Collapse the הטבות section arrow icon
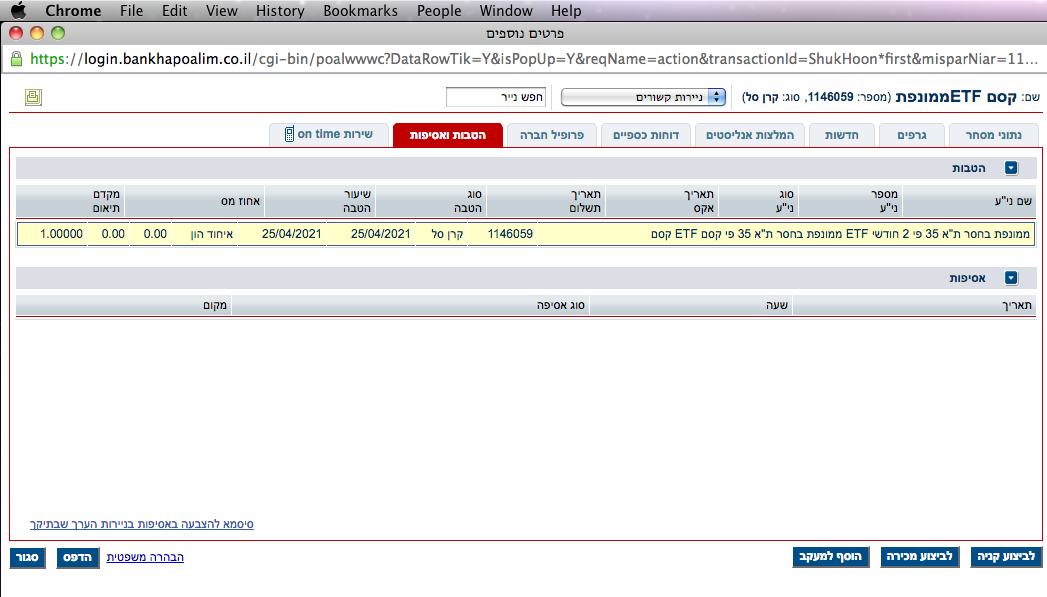Image resolution: width=1047 pixels, height=597 pixels. coord(1011,168)
